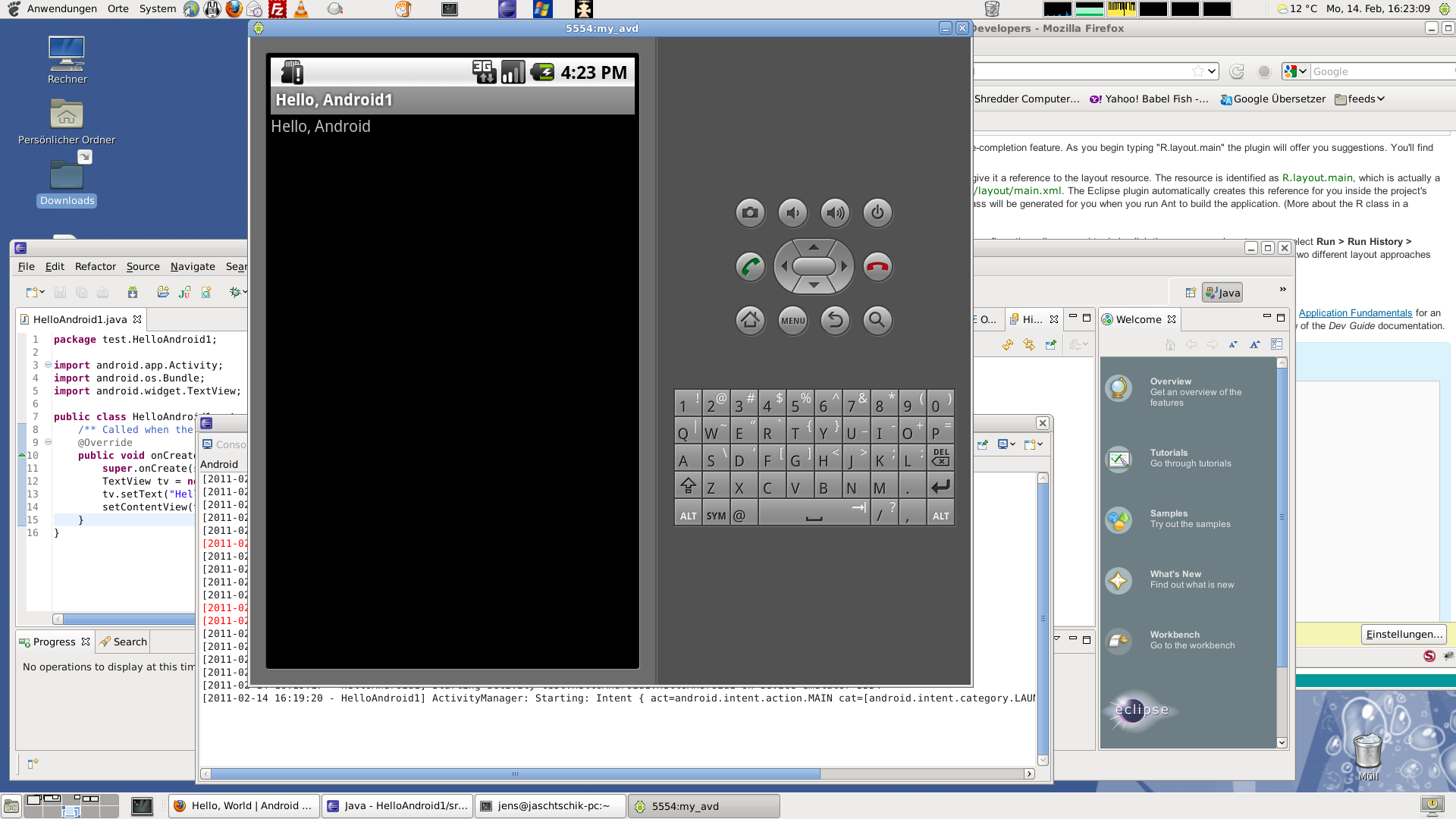Open the Debug dropdown arrow in Eclipse toolbar

245,293
